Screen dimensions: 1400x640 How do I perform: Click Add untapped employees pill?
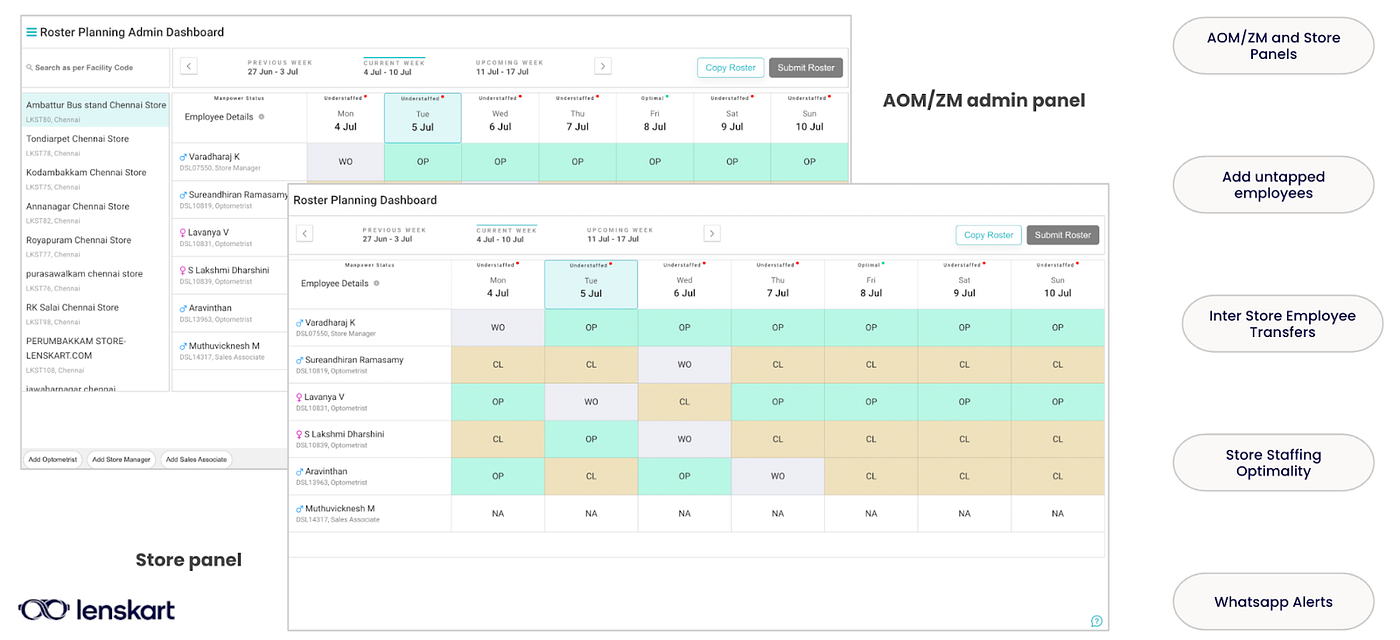click(x=1273, y=185)
